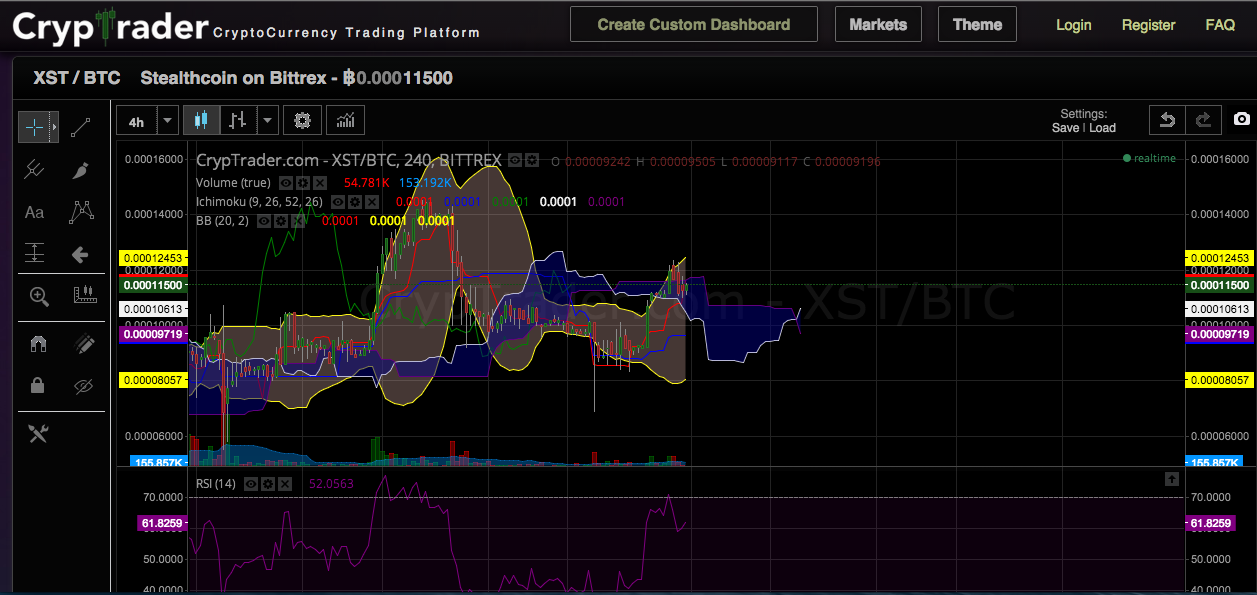The height and width of the screenshot is (595, 1257).
Task: Click the 4h interval button
Action: pos(137,120)
